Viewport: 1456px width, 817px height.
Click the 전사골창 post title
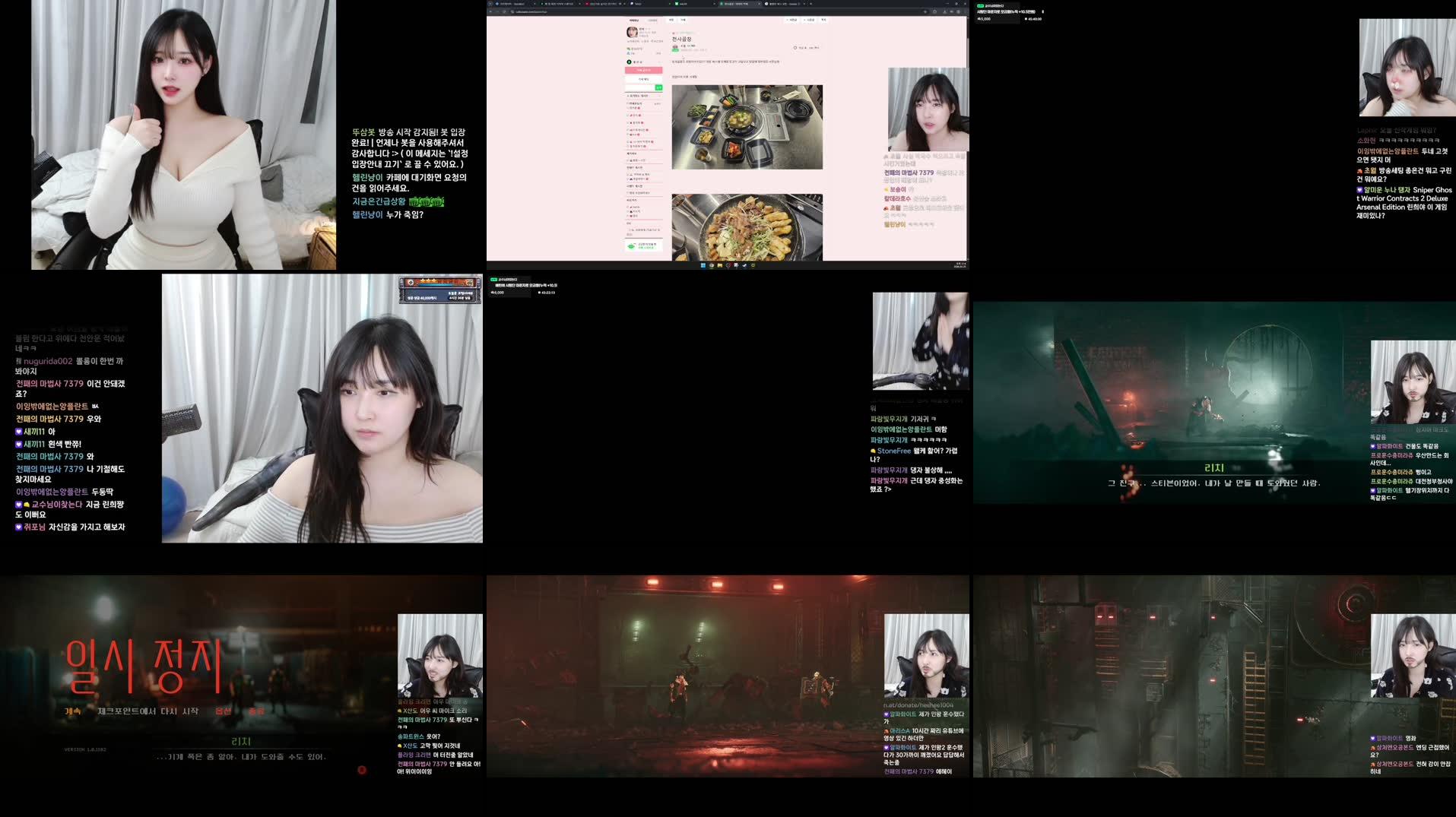[x=681, y=39]
